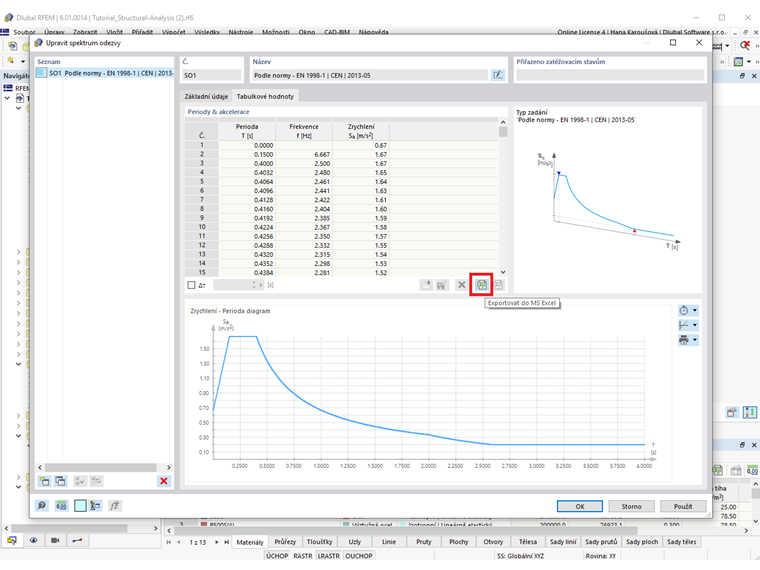Click period cell 0.1500 in row 2

[x=247, y=154]
